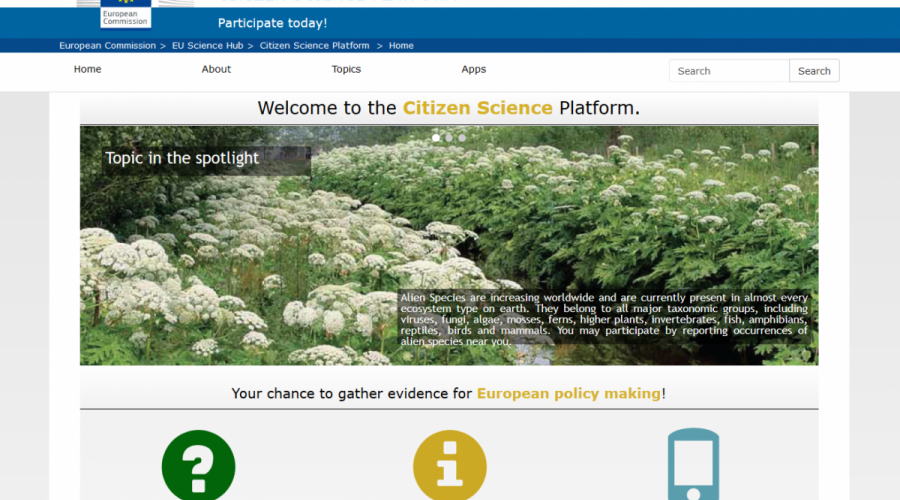Click the European Commission logo
The width and height of the screenshot is (900, 500).
[126, 15]
